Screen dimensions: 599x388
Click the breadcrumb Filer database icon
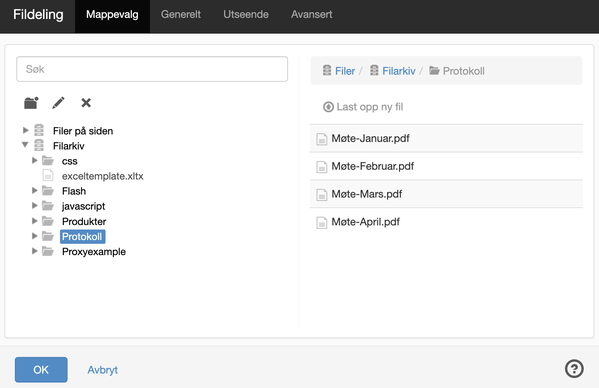(327, 70)
